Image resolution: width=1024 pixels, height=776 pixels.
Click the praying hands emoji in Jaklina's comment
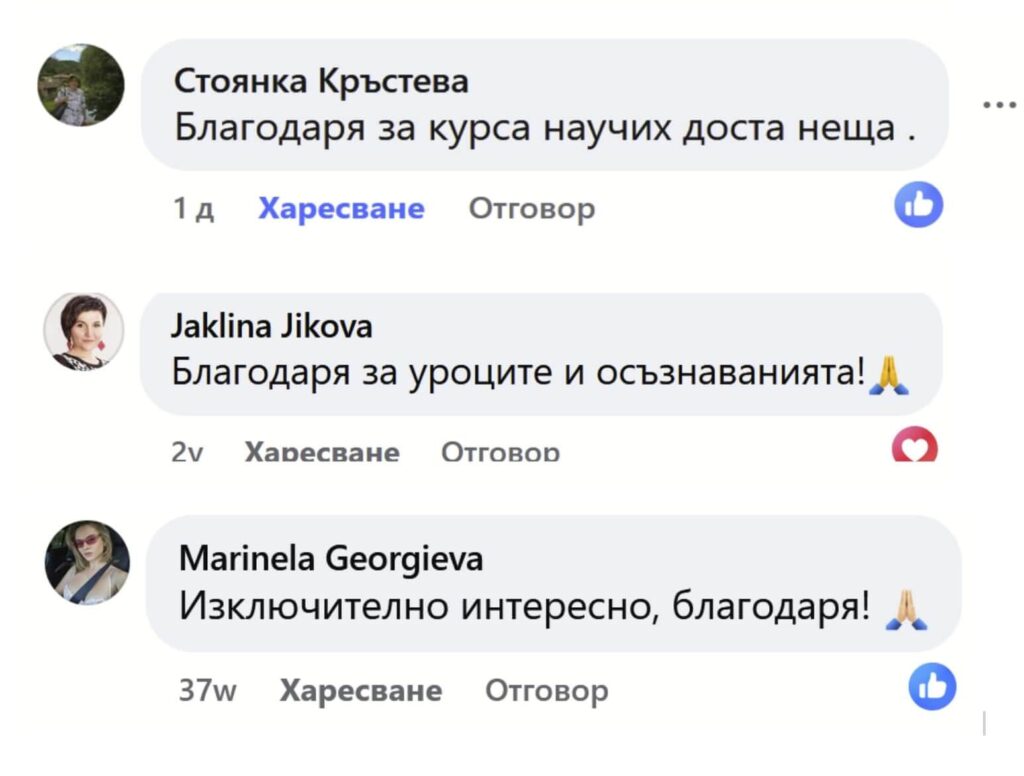pyautogui.click(x=887, y=374)
